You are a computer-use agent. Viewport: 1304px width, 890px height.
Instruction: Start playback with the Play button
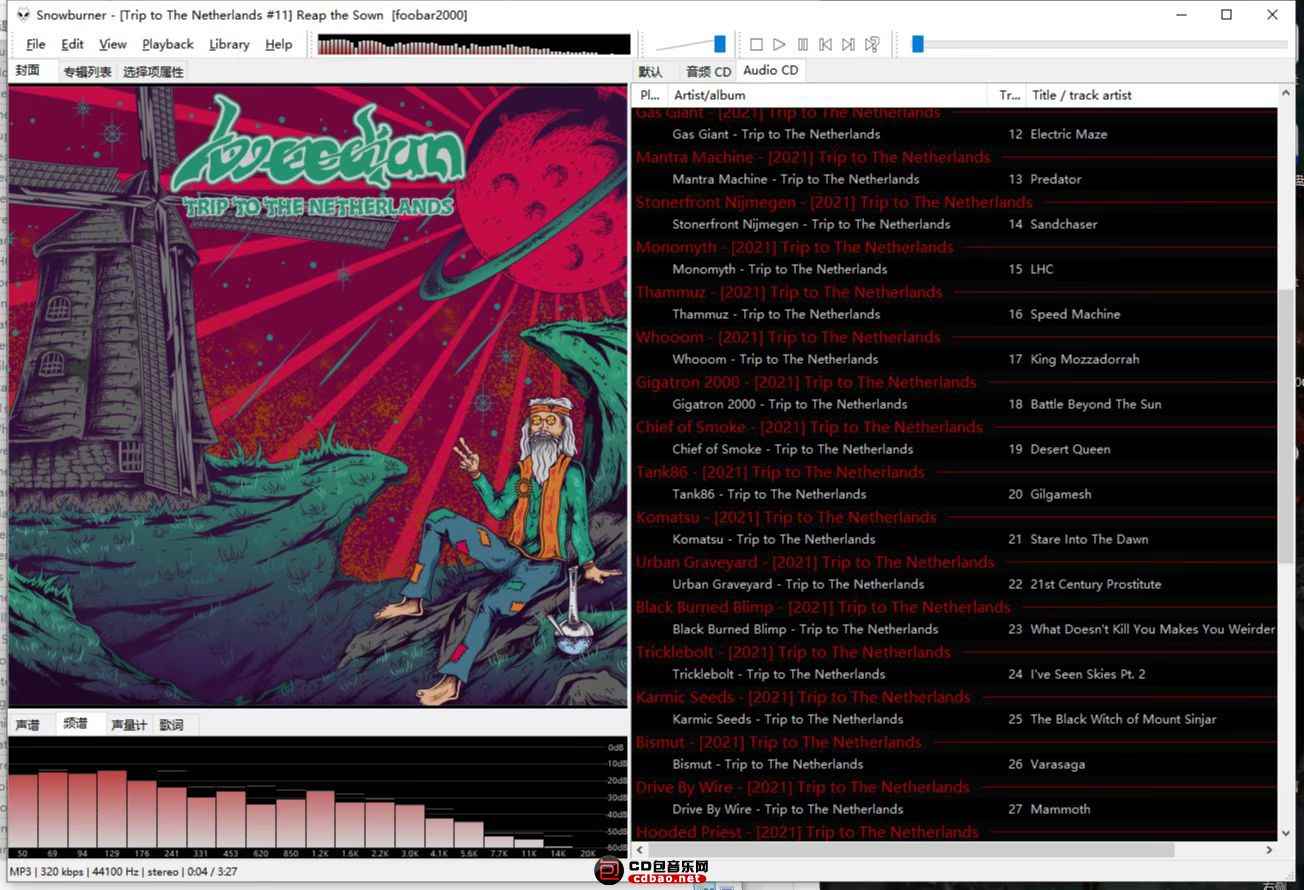point(779,44)
